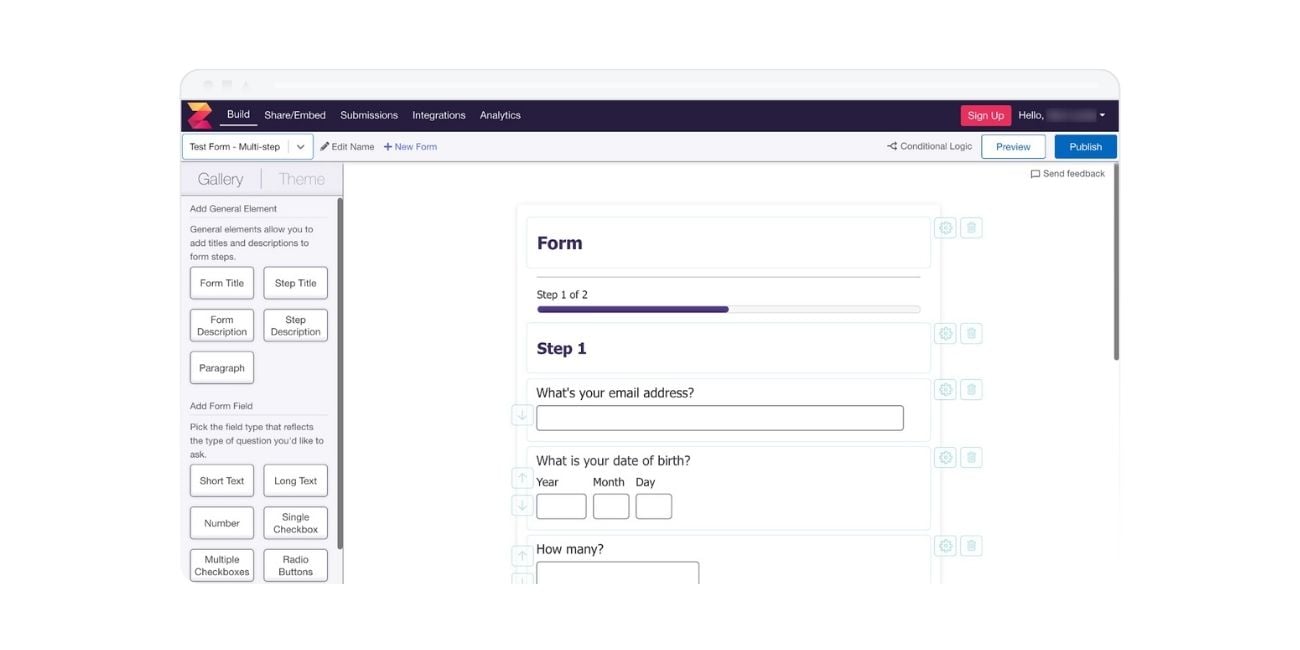Add a Number field
The height and width of the screenshot is (650, 1300).
pos(222,523)
